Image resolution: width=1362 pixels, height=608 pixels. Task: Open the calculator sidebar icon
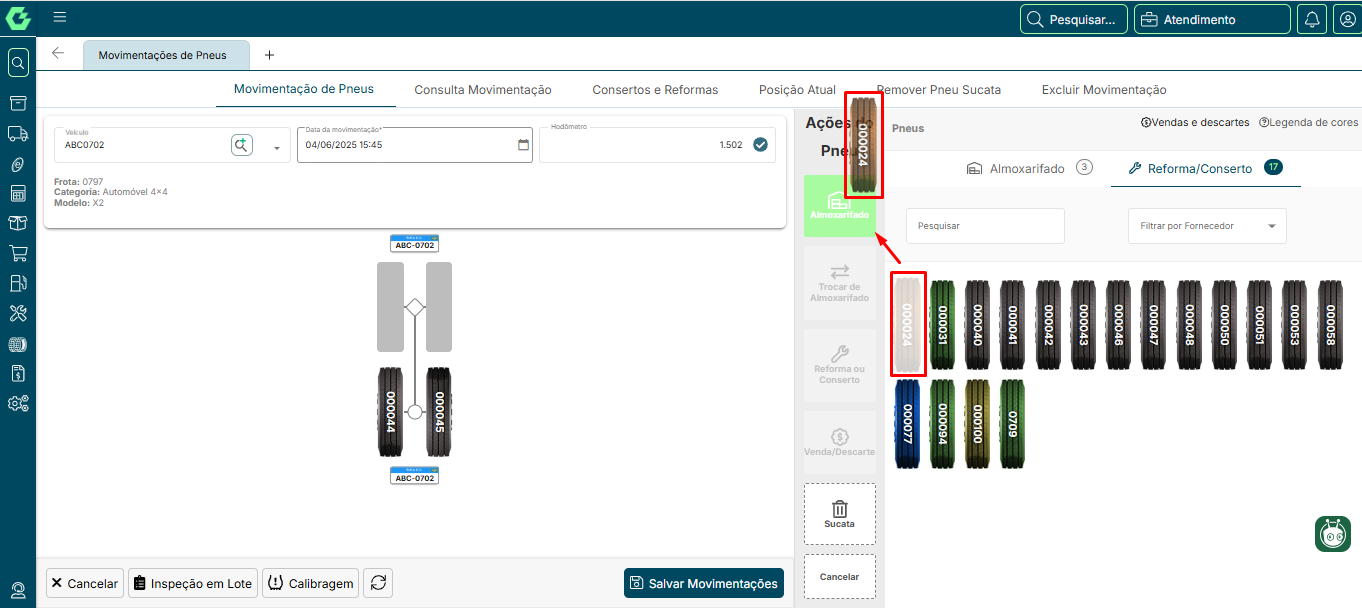coord(18,193)
